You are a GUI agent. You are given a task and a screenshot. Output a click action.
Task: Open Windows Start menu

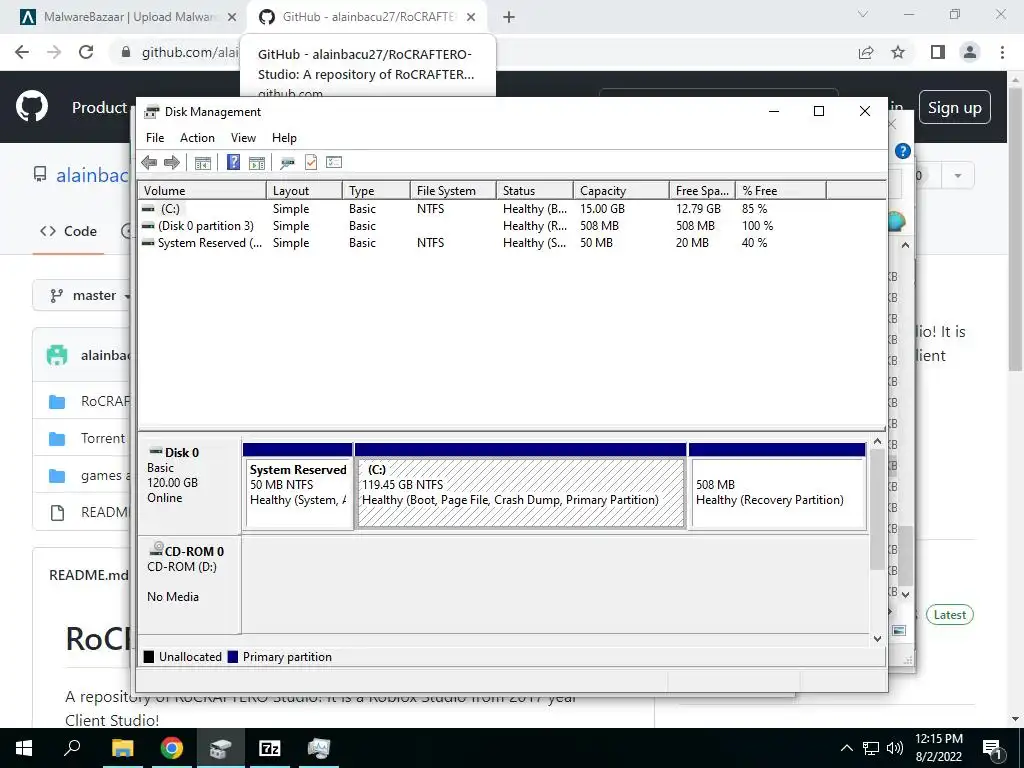click(24, 748)
